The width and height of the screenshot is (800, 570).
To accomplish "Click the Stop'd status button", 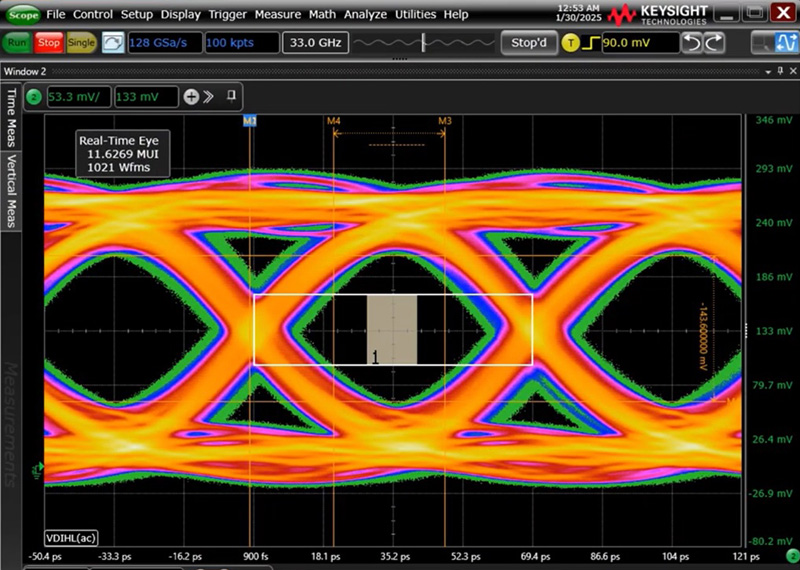I will point(529,43).
